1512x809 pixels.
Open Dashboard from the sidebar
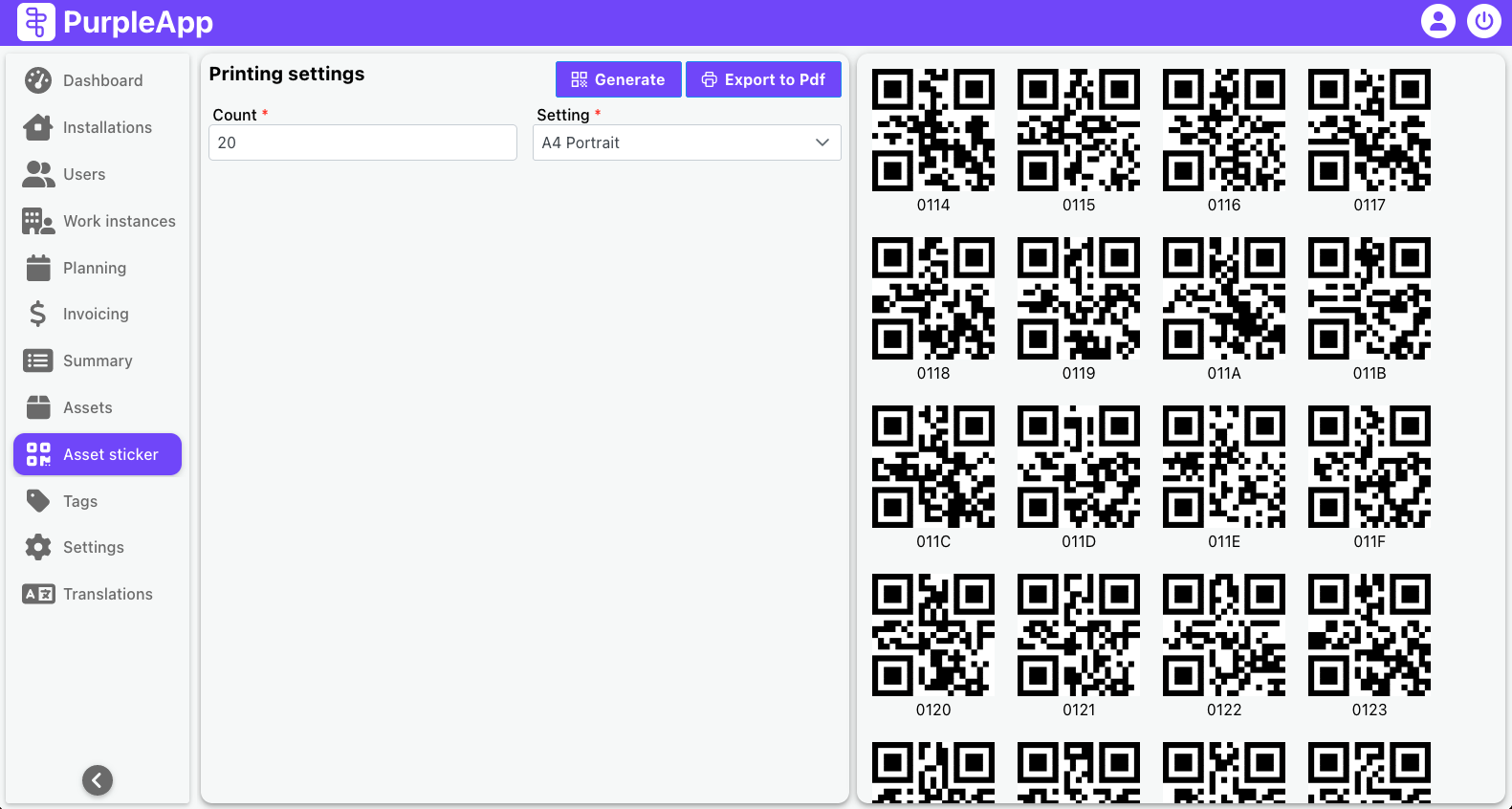[98, 80]
